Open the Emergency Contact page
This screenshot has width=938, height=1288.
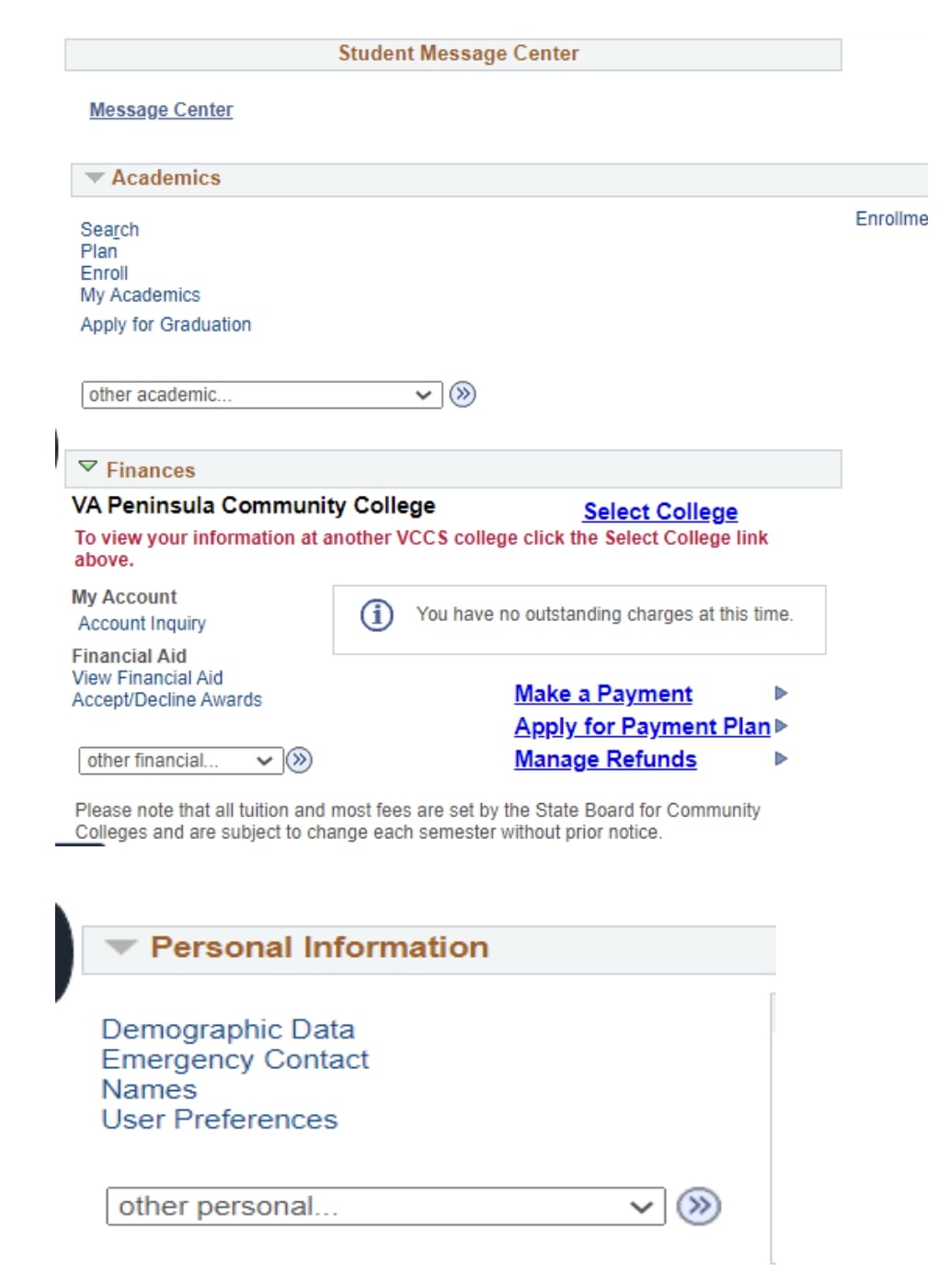pos(234,1060)
